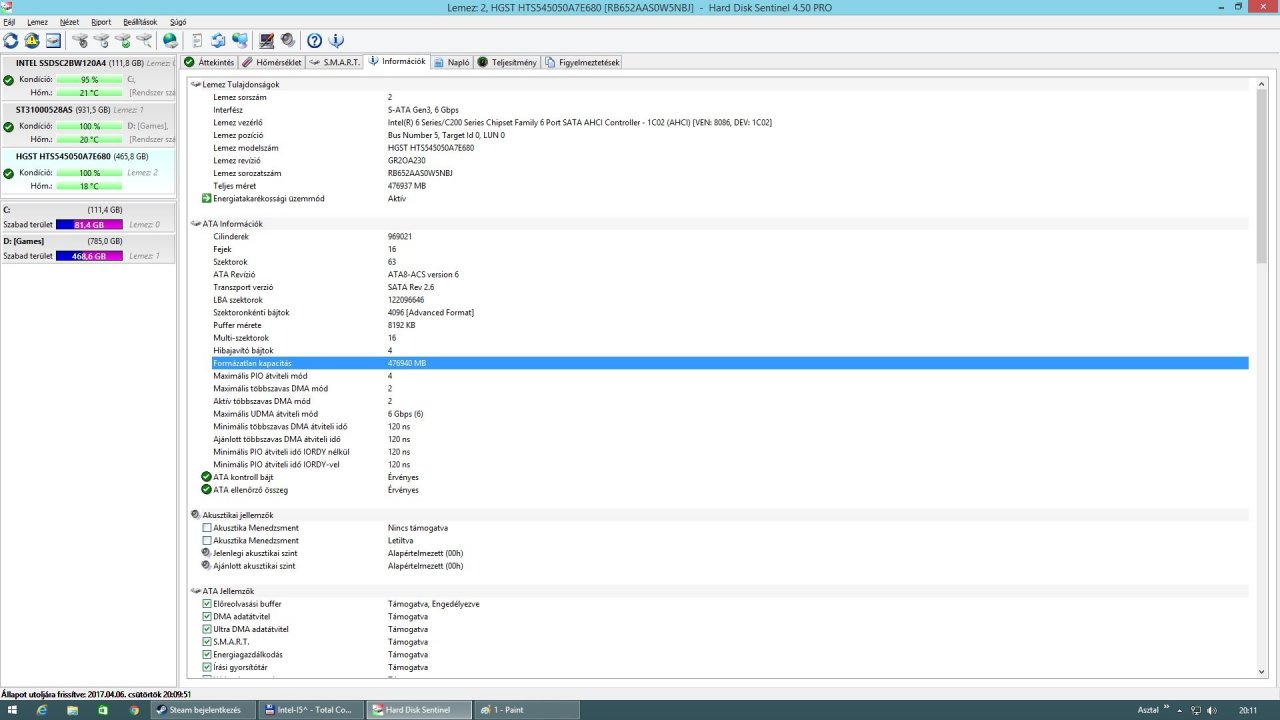Click info panel scrollbar up arrow

pos(1261,84)
